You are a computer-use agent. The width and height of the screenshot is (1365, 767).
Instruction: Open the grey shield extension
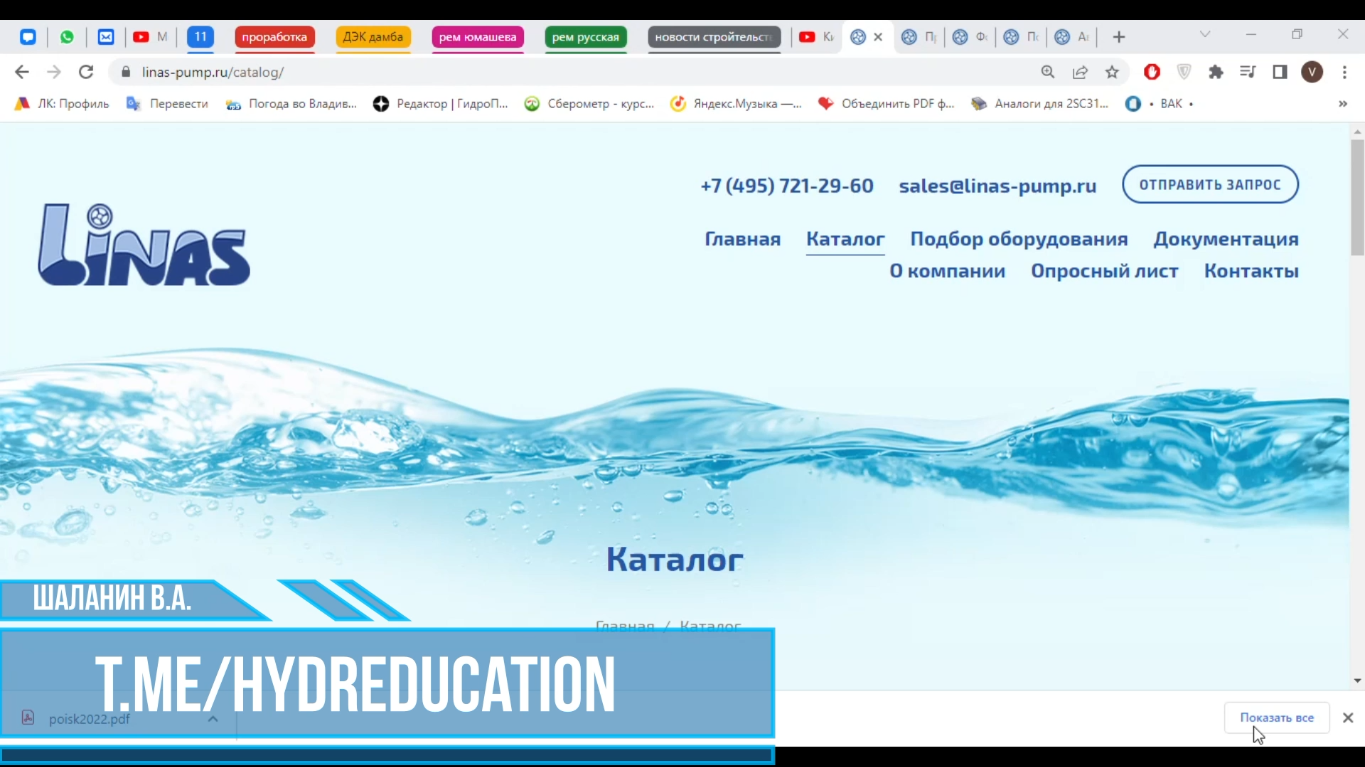click(x=1184, y=72)
